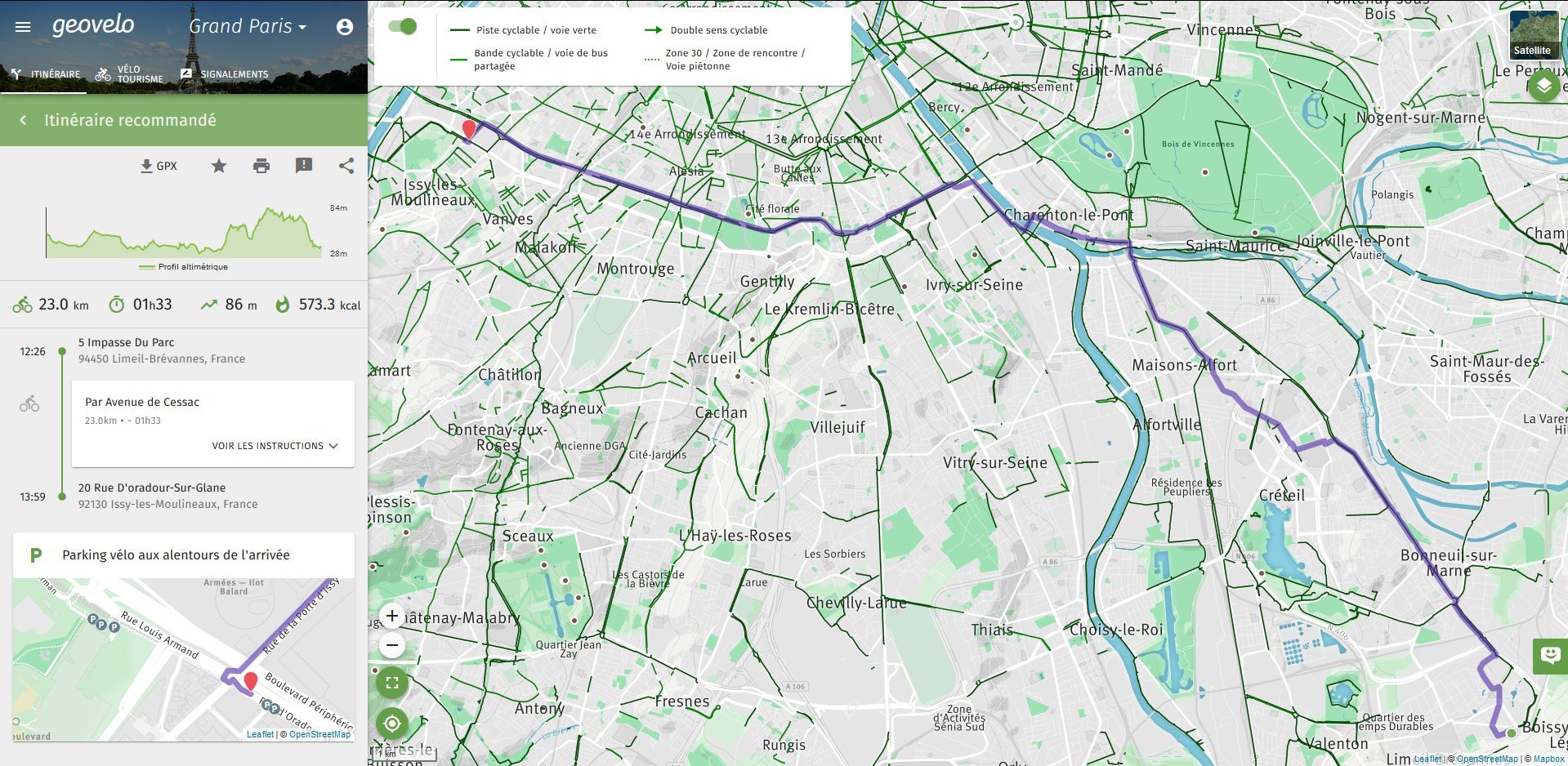Open the Signalements tab
This screenshot has height=766, width=1568.
tap(225, 74)
